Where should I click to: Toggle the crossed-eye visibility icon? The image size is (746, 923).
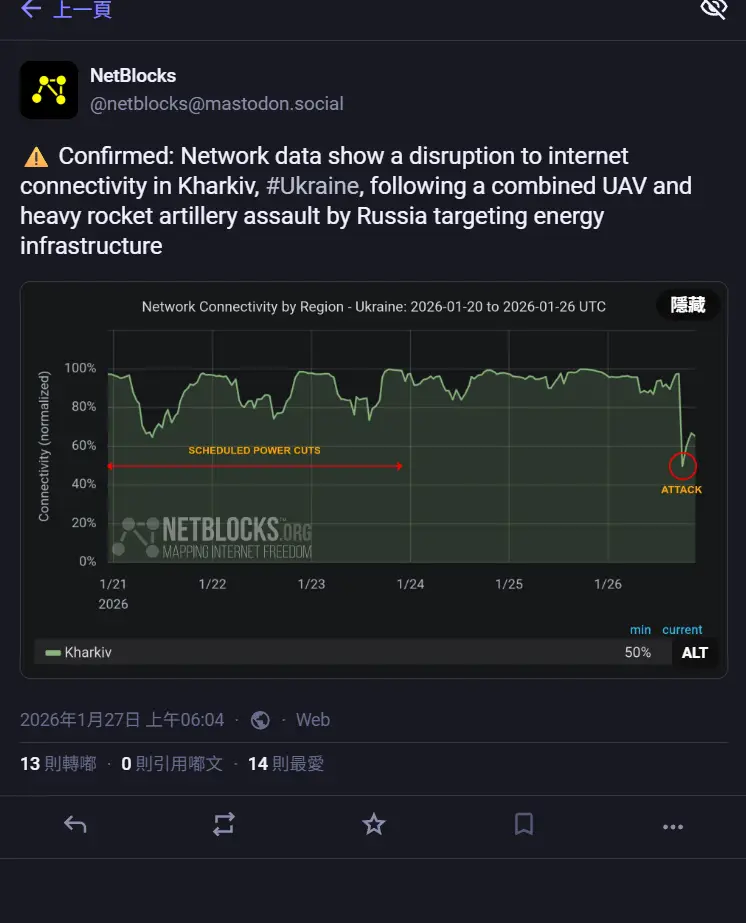(713, 9)
